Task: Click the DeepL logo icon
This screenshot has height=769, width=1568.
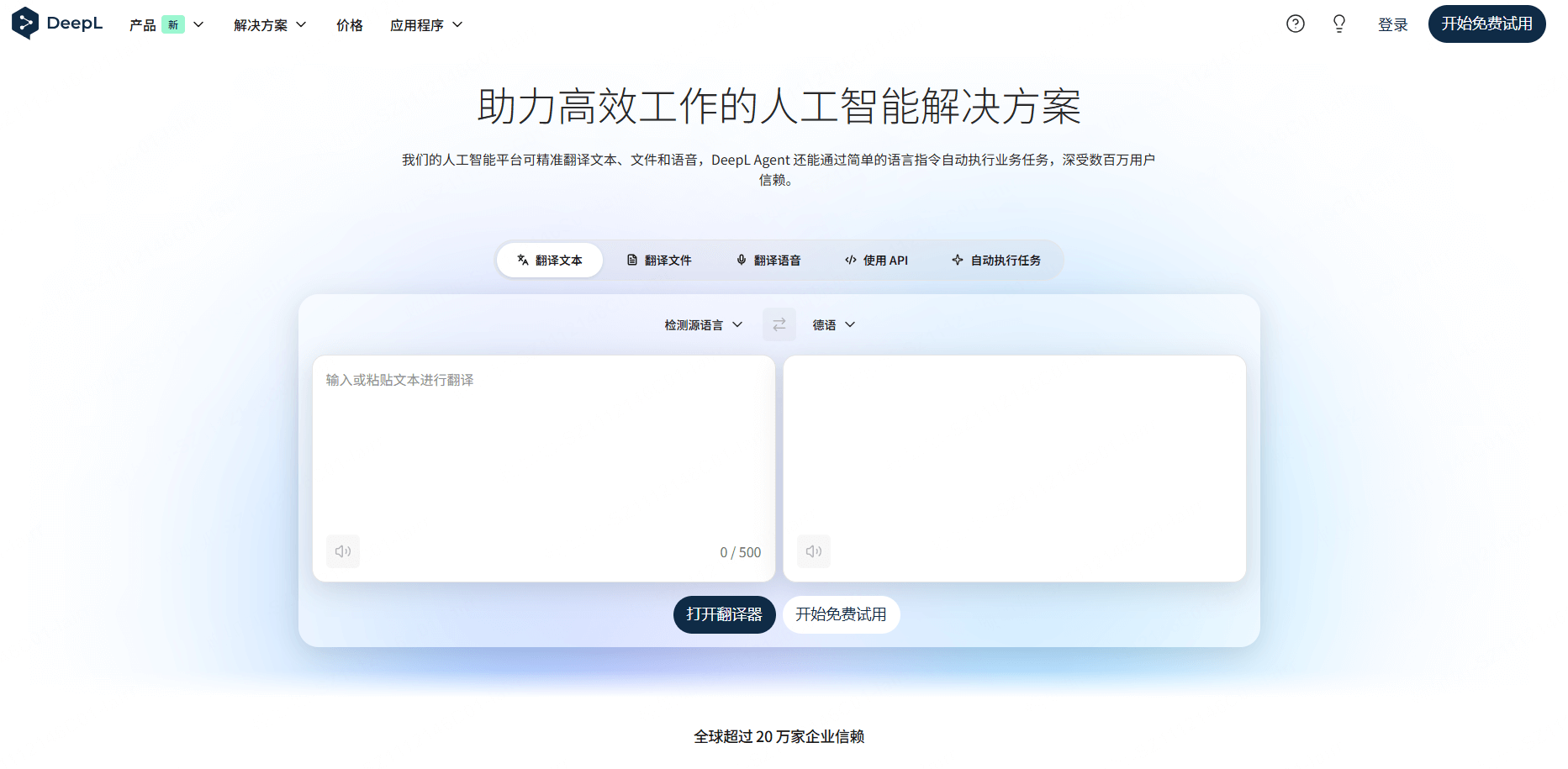Action: [24, 24]
